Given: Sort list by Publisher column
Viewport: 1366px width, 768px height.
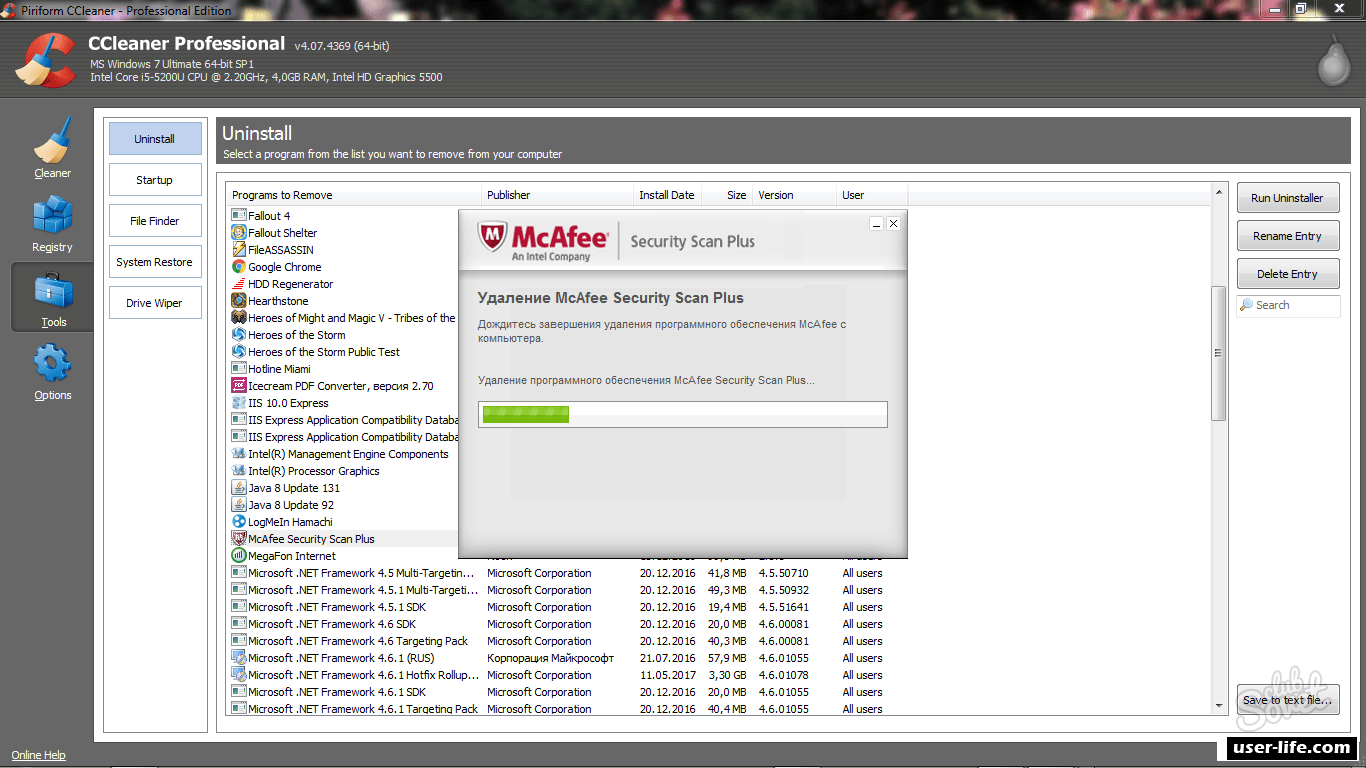Looking at the screenshot, I should coord(558,195).
